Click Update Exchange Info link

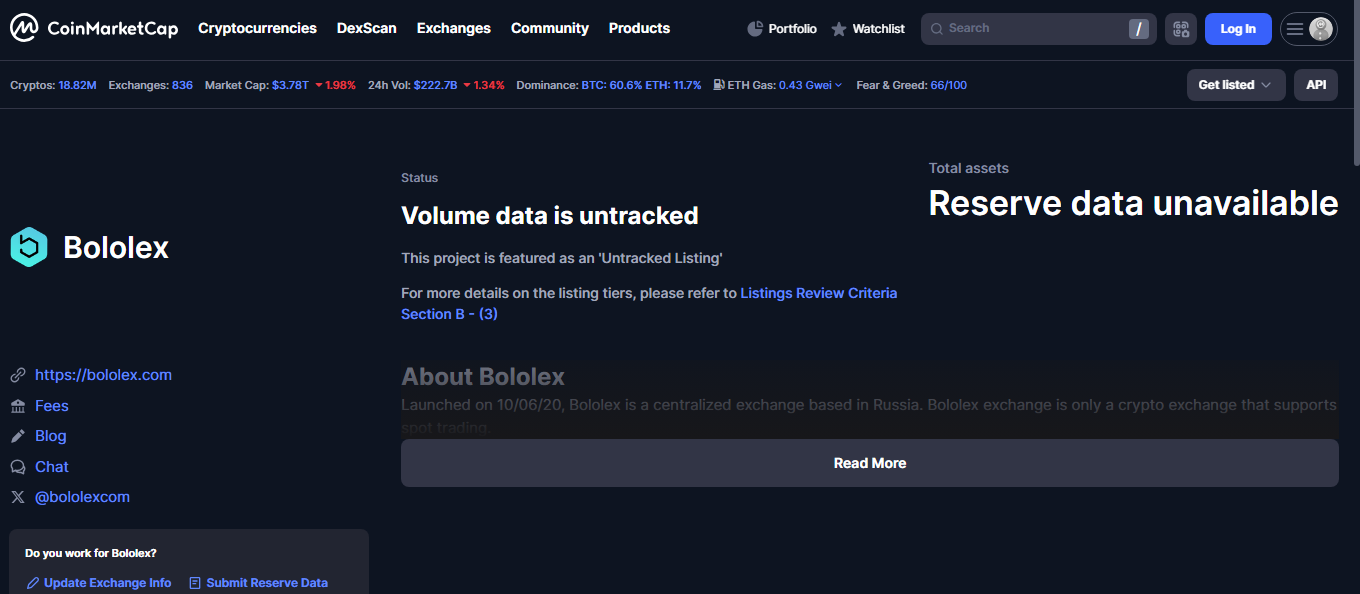click(x=107, y=583)
